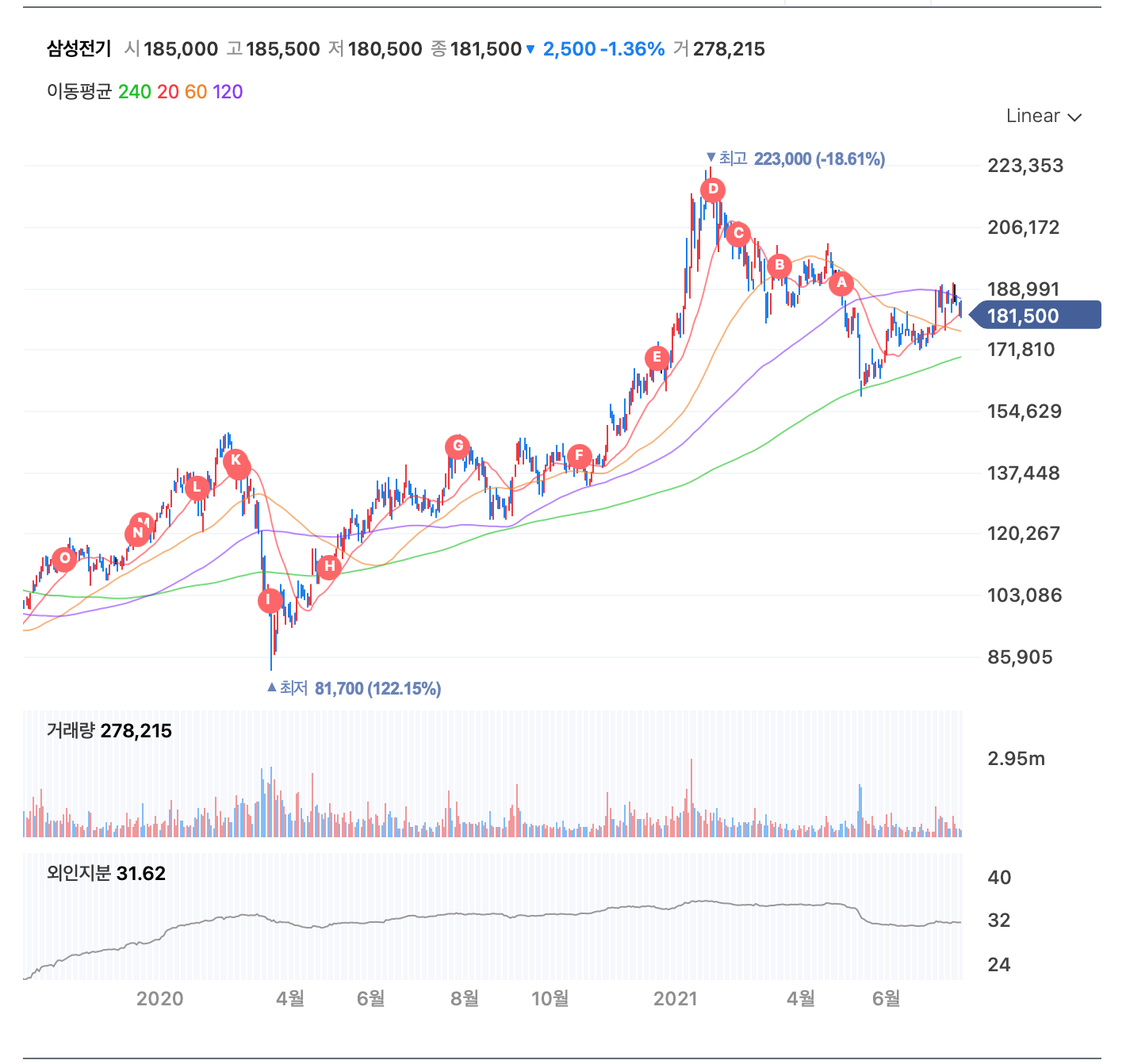Select event marker D near the peak
Screen dimensions: 1126x1064
[x=713, y=189]
